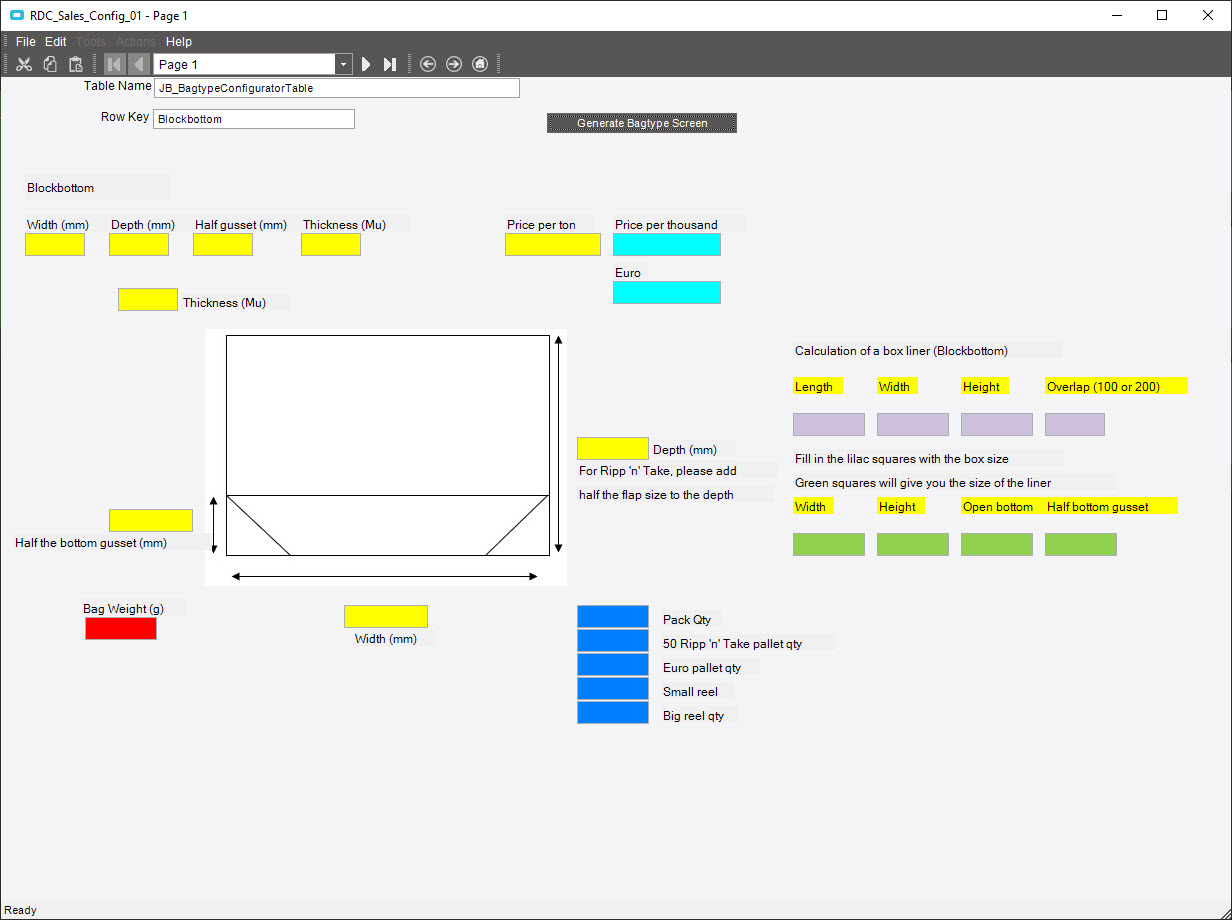Click lilac box under Overlap (100 or 200)

pos(1075,425)
